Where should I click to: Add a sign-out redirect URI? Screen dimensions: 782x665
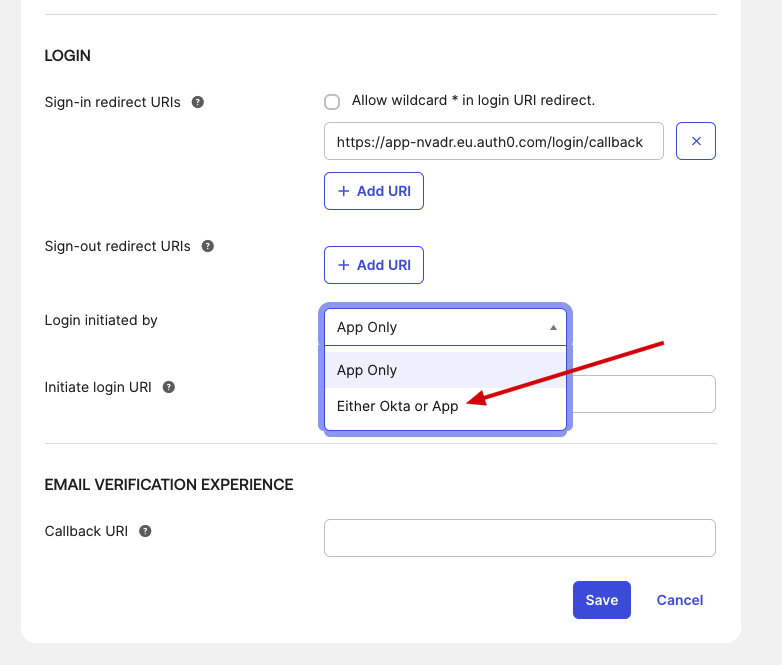point(374,265)
